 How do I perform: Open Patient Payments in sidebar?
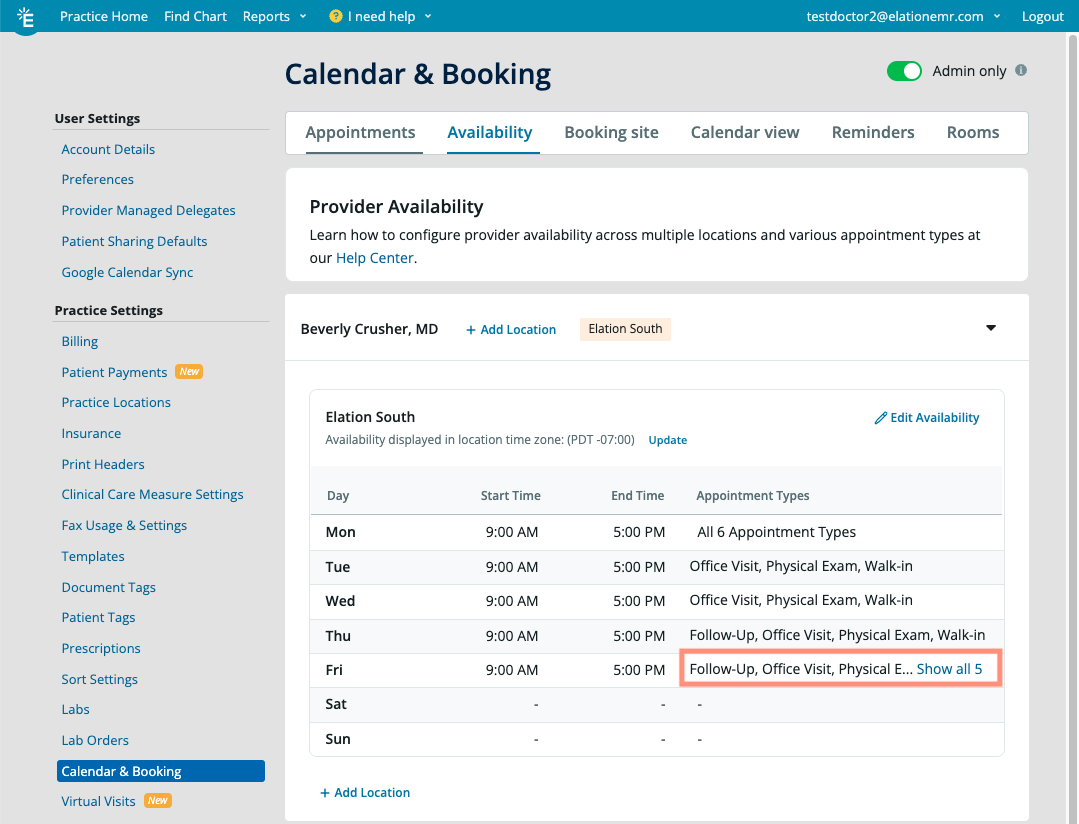[x=114, y=372]
